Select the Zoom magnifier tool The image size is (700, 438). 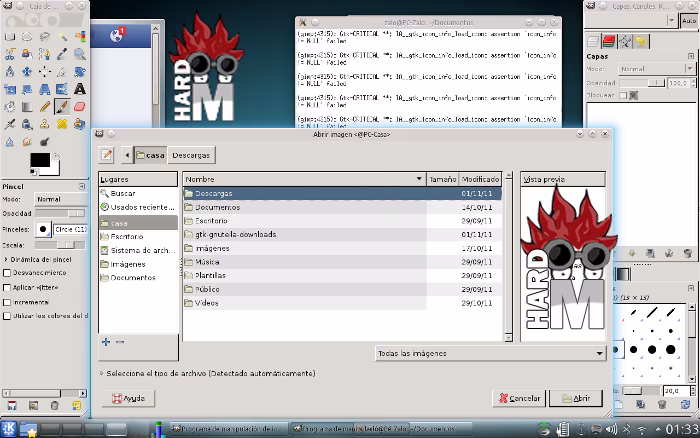point(79,54)
